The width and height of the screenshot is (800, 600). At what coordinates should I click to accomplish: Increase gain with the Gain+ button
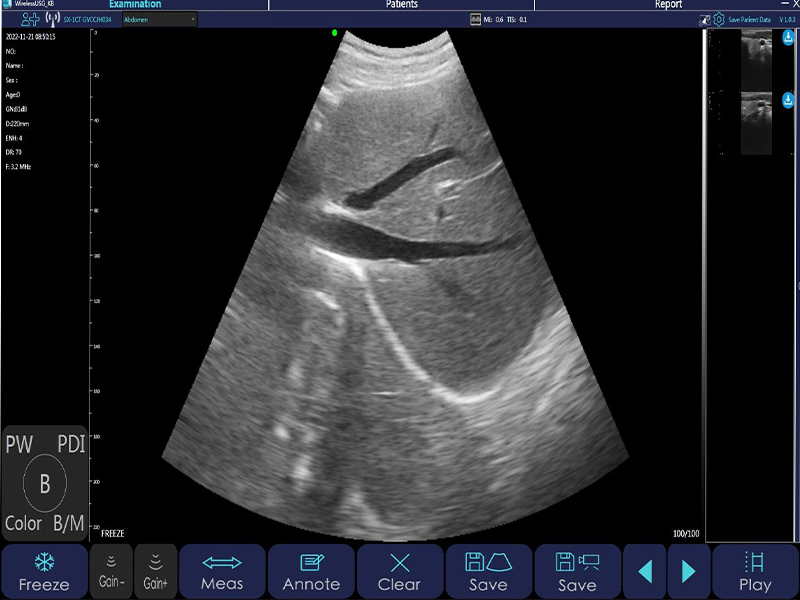pos(155,571)
